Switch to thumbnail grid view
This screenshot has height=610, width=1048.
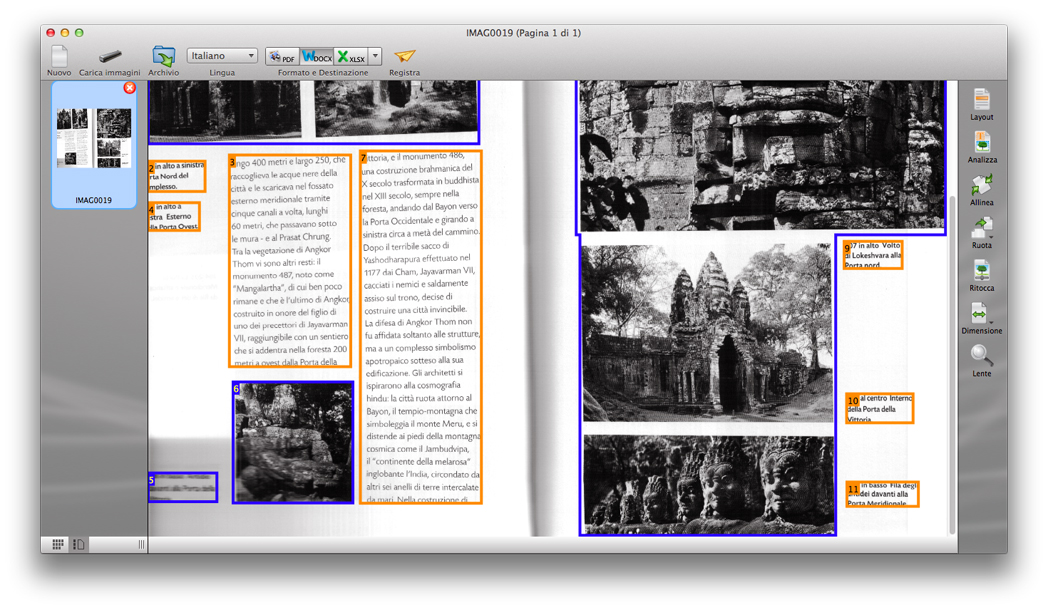[58, 544]
